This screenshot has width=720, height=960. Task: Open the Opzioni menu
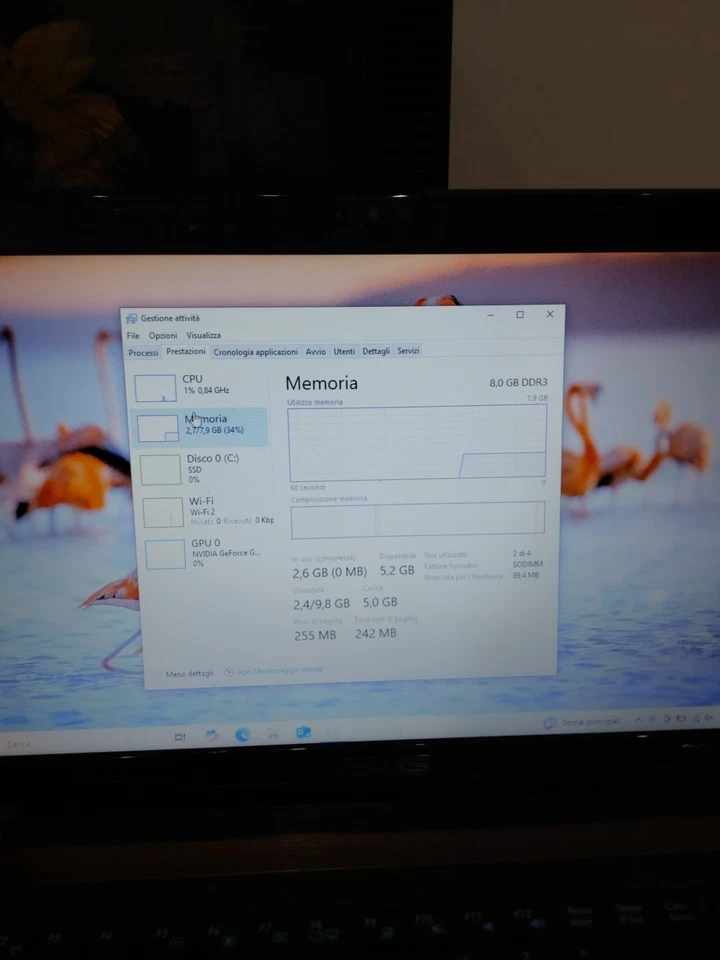163,336
